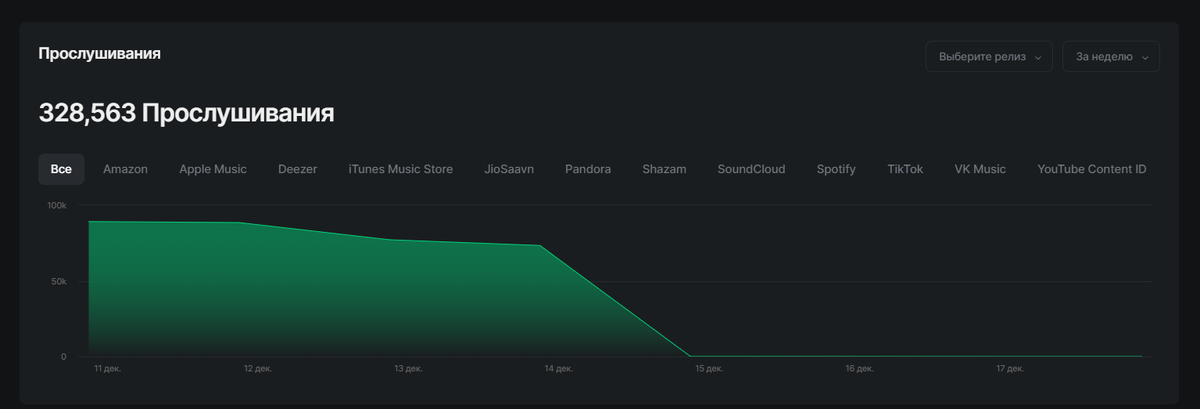Click the 100k y-axis label
This screenshot has height=409, width=1200.
pos(57,205)
